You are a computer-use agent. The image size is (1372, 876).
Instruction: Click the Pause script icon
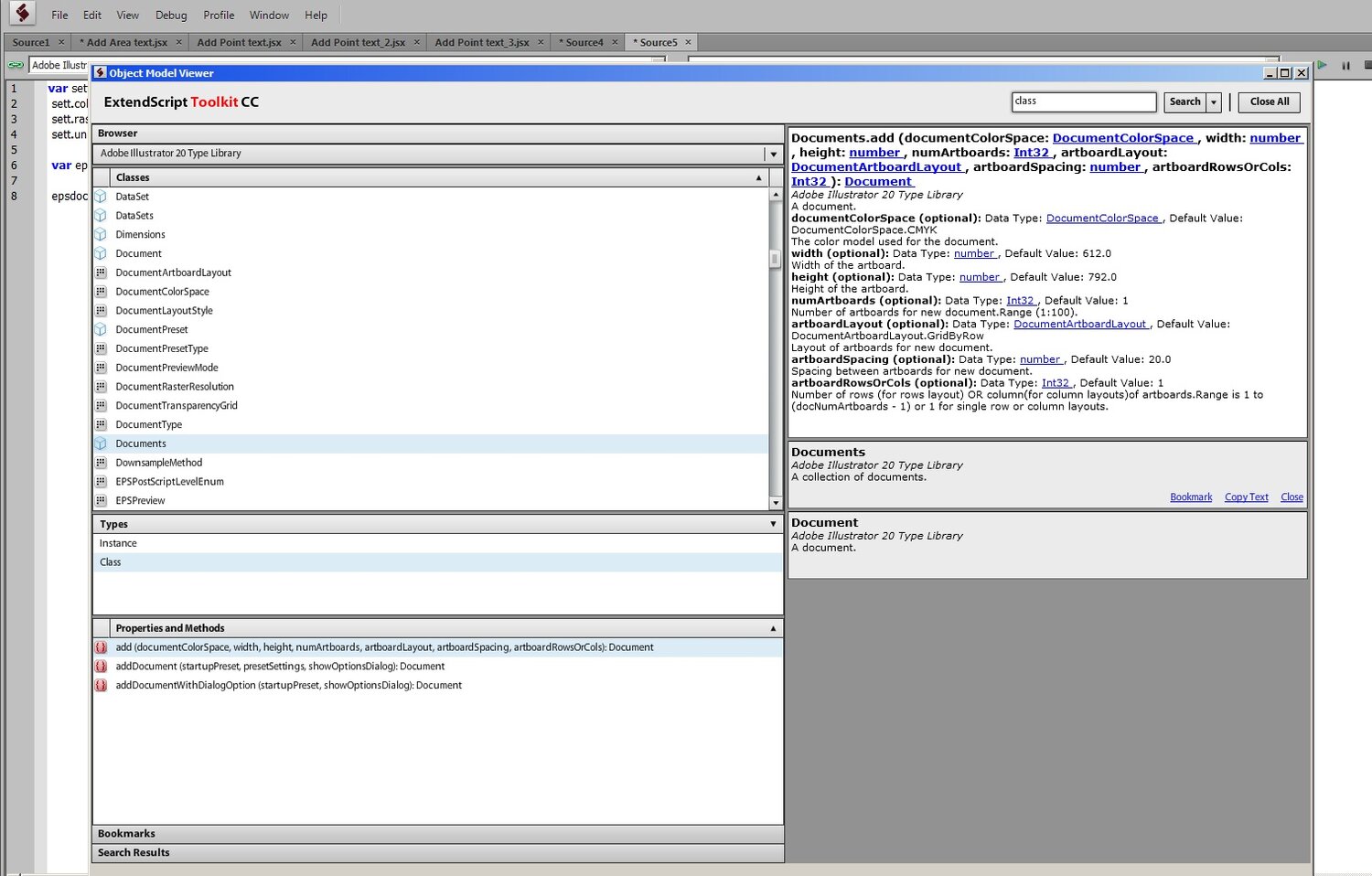point(1345,65)
